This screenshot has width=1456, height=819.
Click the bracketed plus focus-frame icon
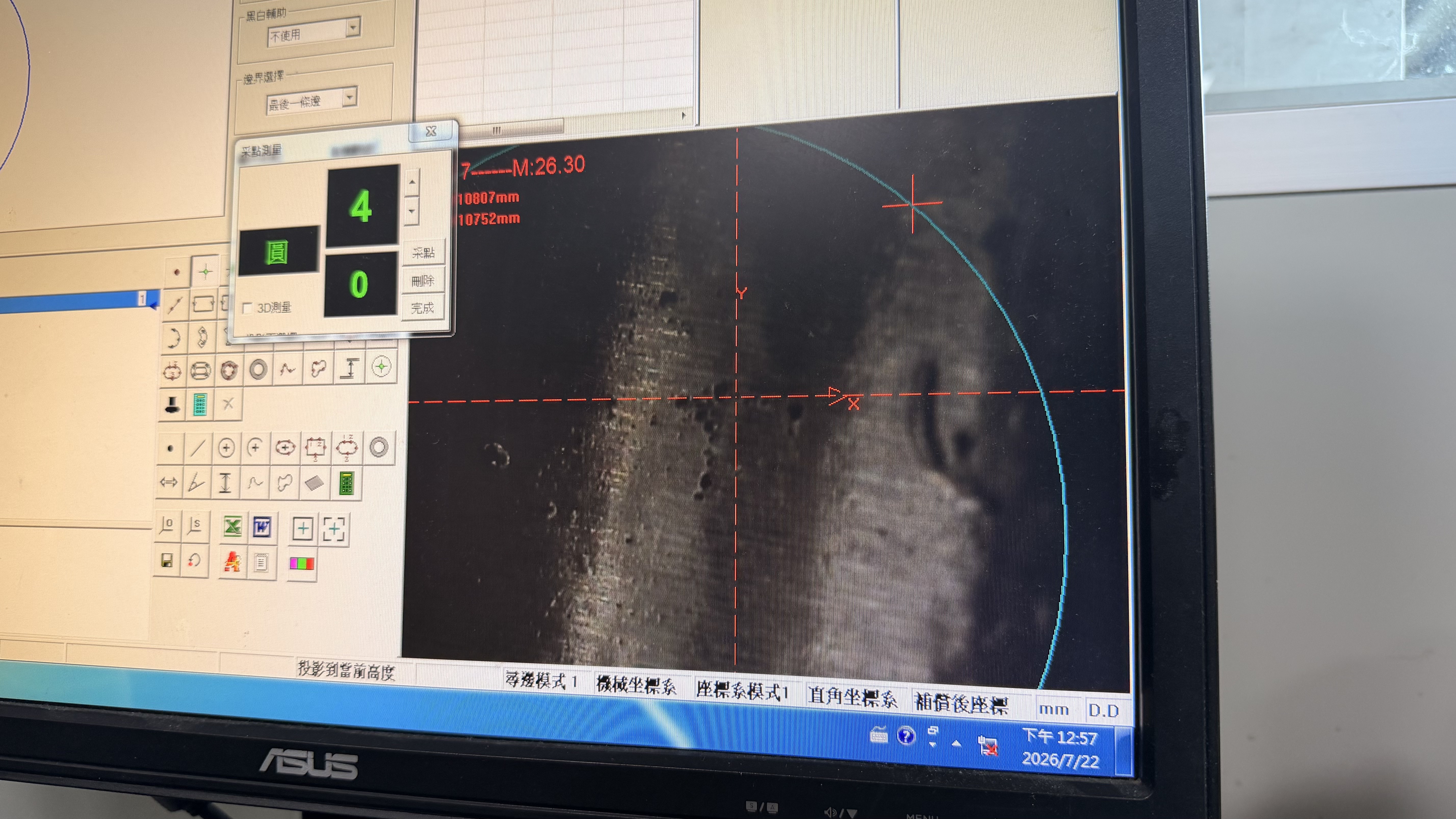point(333,529)
